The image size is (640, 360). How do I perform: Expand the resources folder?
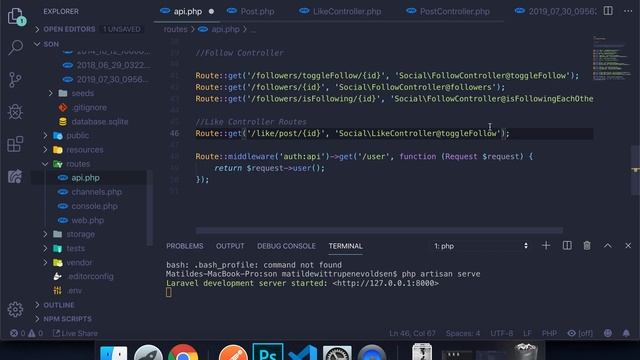45,149
